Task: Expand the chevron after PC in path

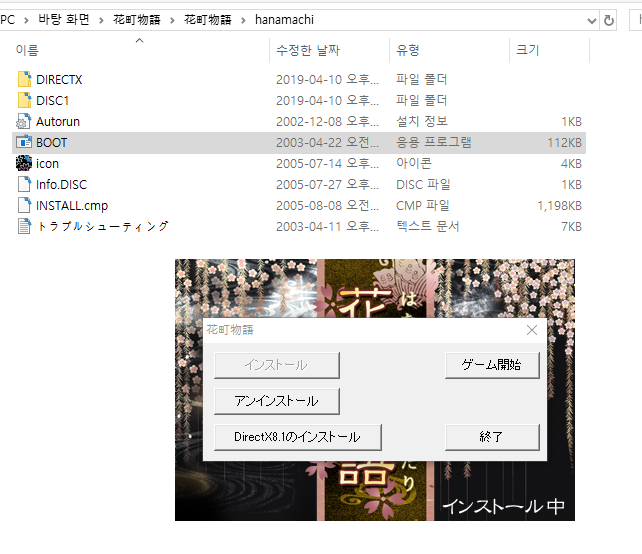Action: point(26,20)
